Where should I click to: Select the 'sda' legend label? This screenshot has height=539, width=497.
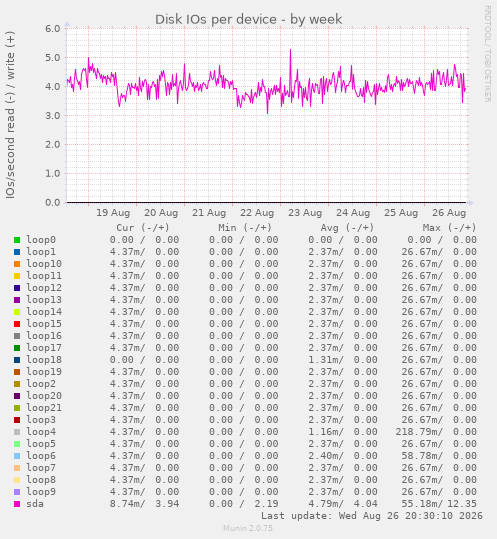35,504
